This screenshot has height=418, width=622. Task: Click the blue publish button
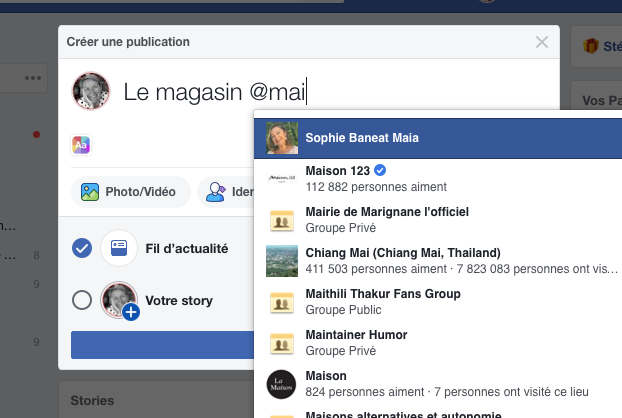(163, 345)
